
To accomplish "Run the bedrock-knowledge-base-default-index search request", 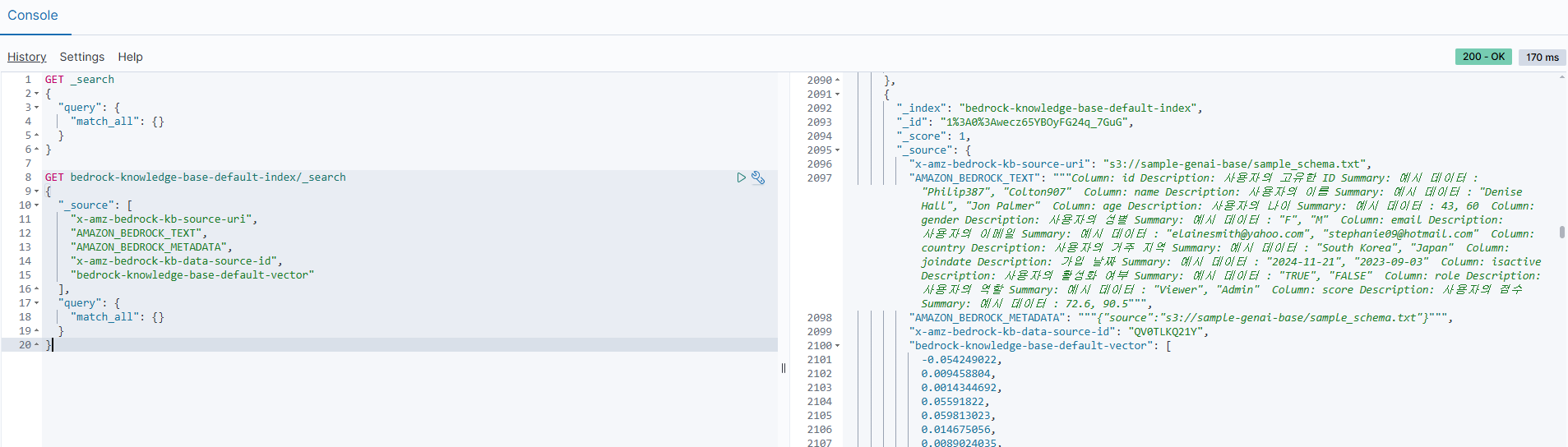I will (x=742, y=177).
